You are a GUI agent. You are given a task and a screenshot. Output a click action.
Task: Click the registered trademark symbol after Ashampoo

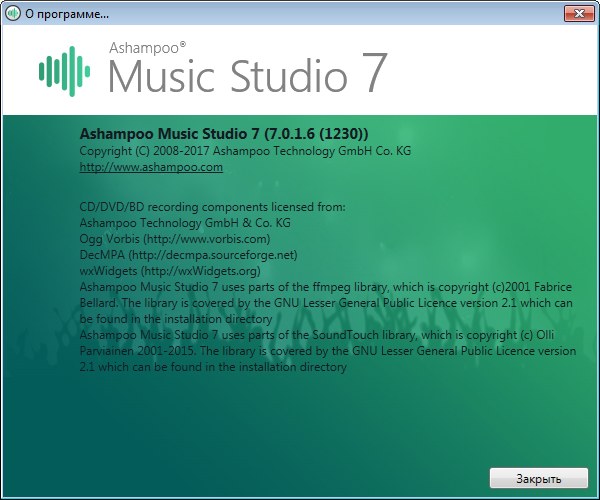[x=181, y=45]
